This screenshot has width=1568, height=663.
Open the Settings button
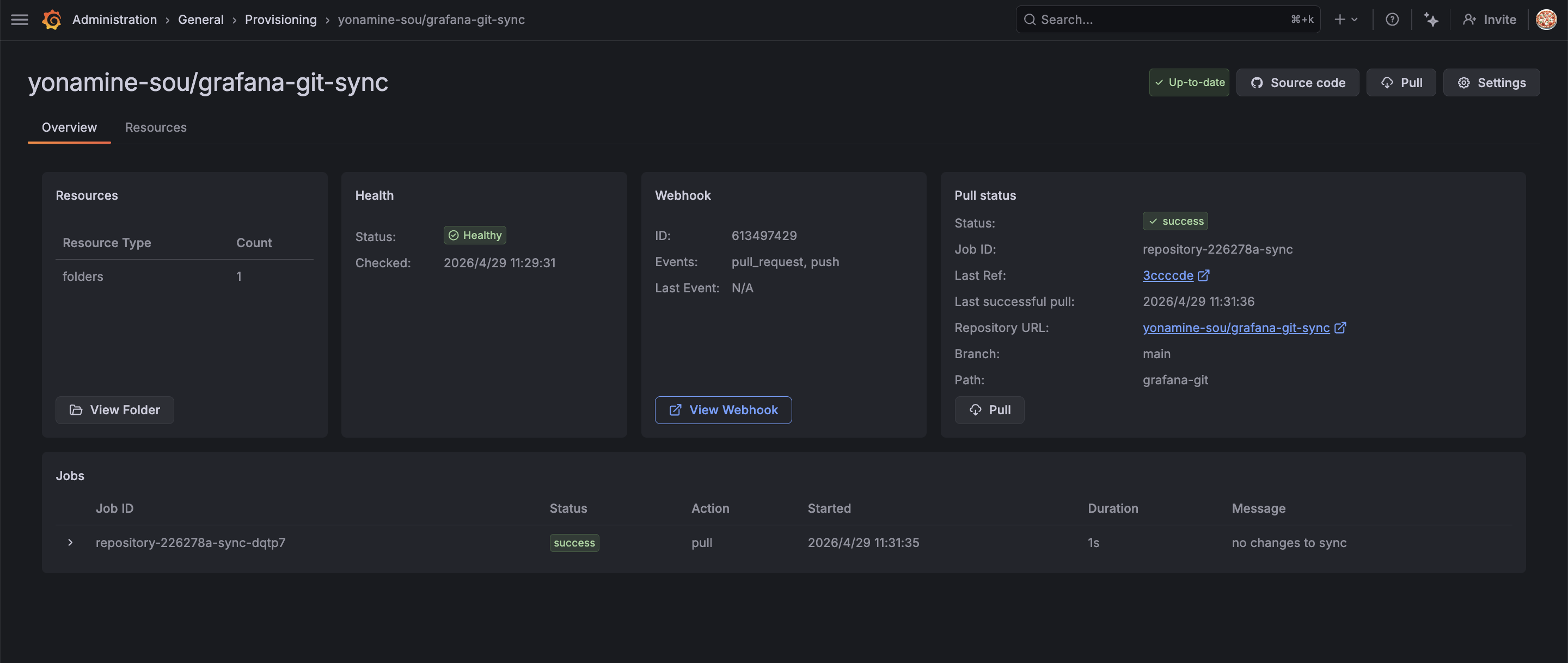coord(1491,82)
